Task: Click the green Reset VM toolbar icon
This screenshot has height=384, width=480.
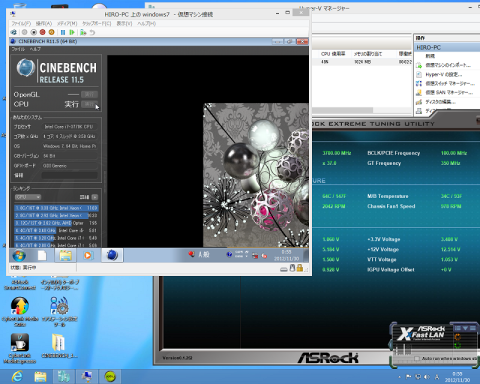Action: pyautogui.click(x=72, y=32)
